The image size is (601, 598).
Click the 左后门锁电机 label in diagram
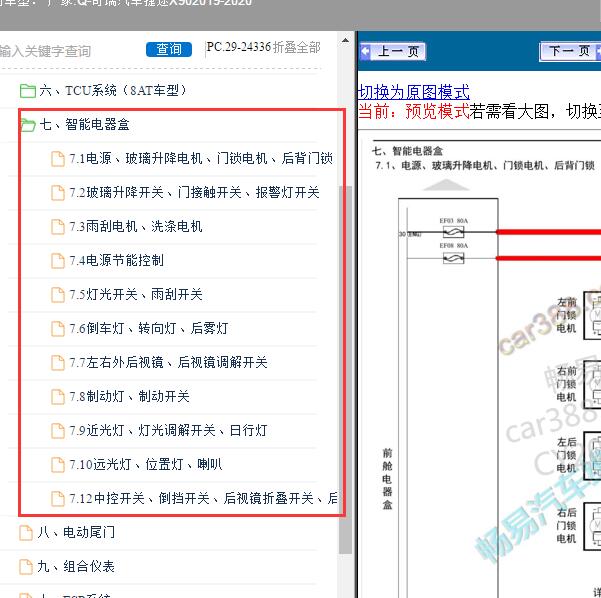pos(567,455)
